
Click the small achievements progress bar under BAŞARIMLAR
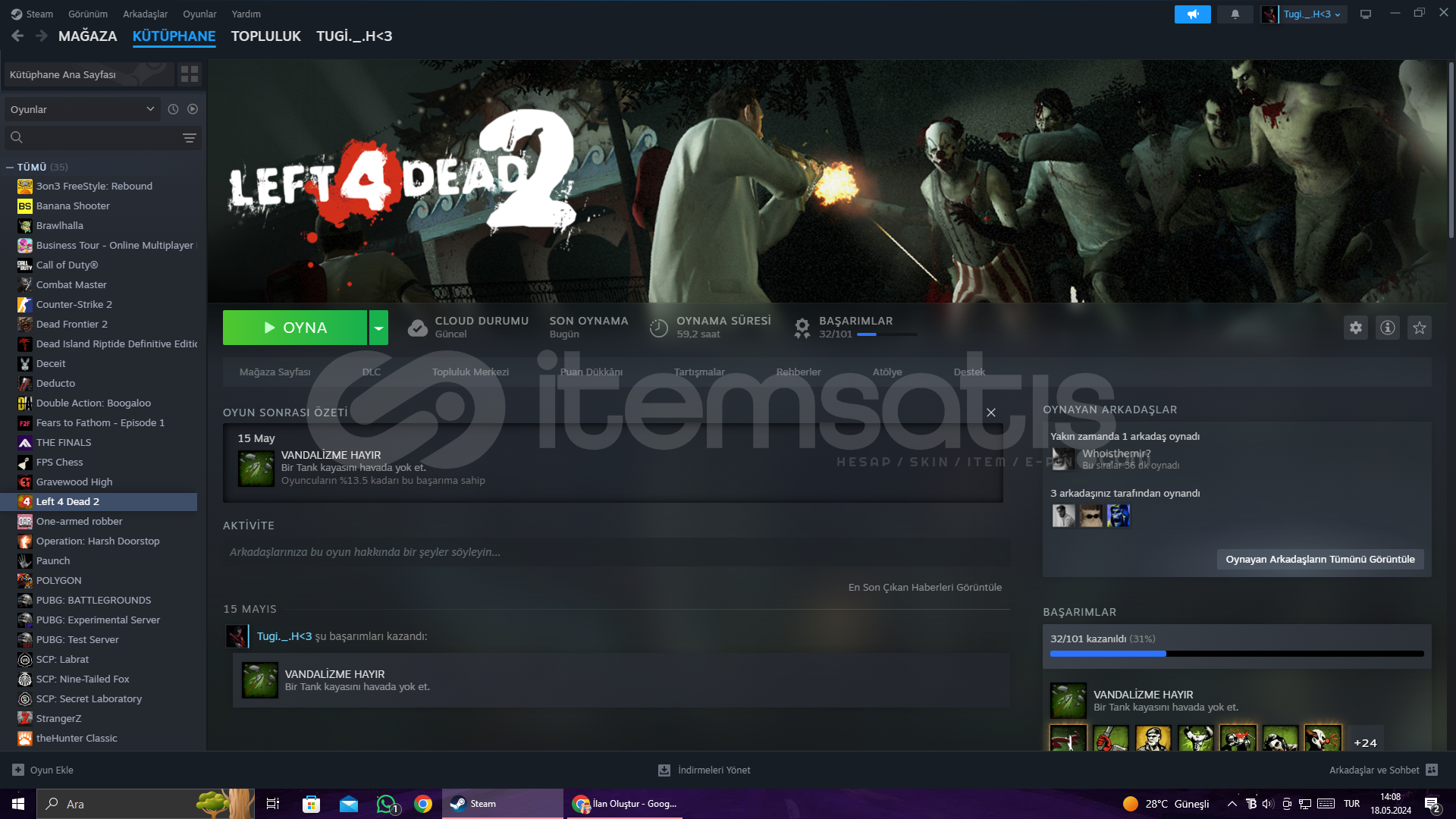click(x=886, y=334)
